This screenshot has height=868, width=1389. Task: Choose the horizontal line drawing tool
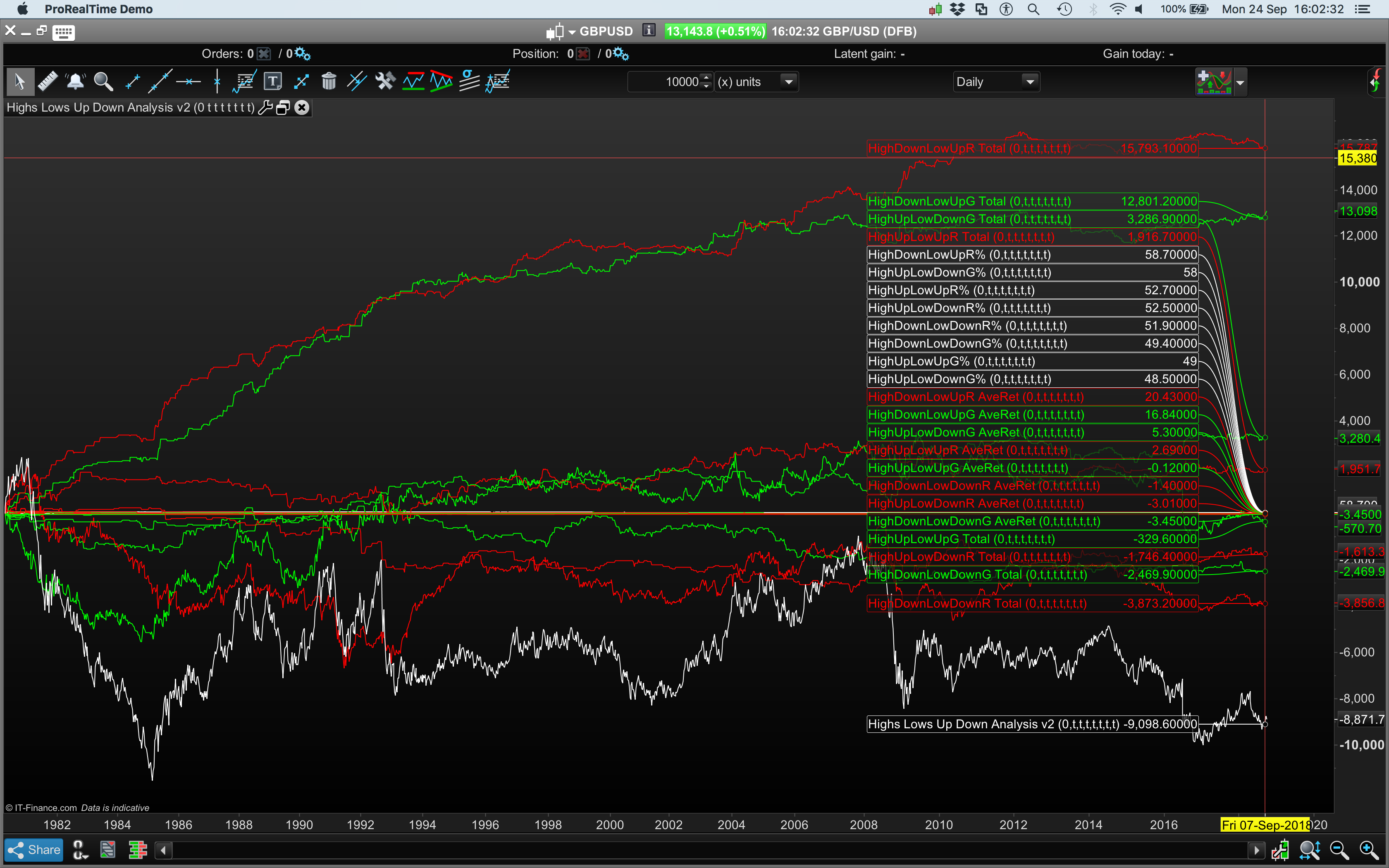(188, 81)
